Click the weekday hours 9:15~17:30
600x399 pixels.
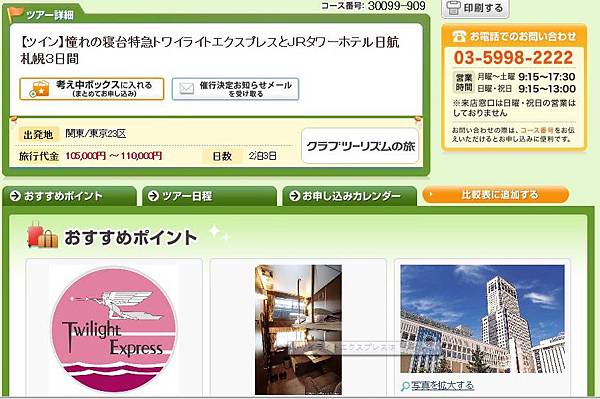tap(547, 77)
